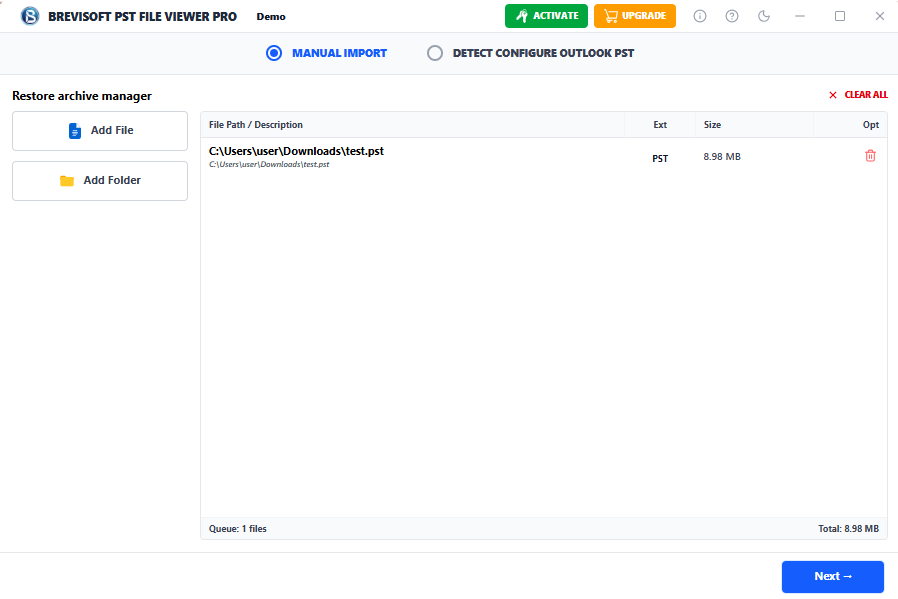Clear all files from the queue
898x599 pixels.
[858, 95]
